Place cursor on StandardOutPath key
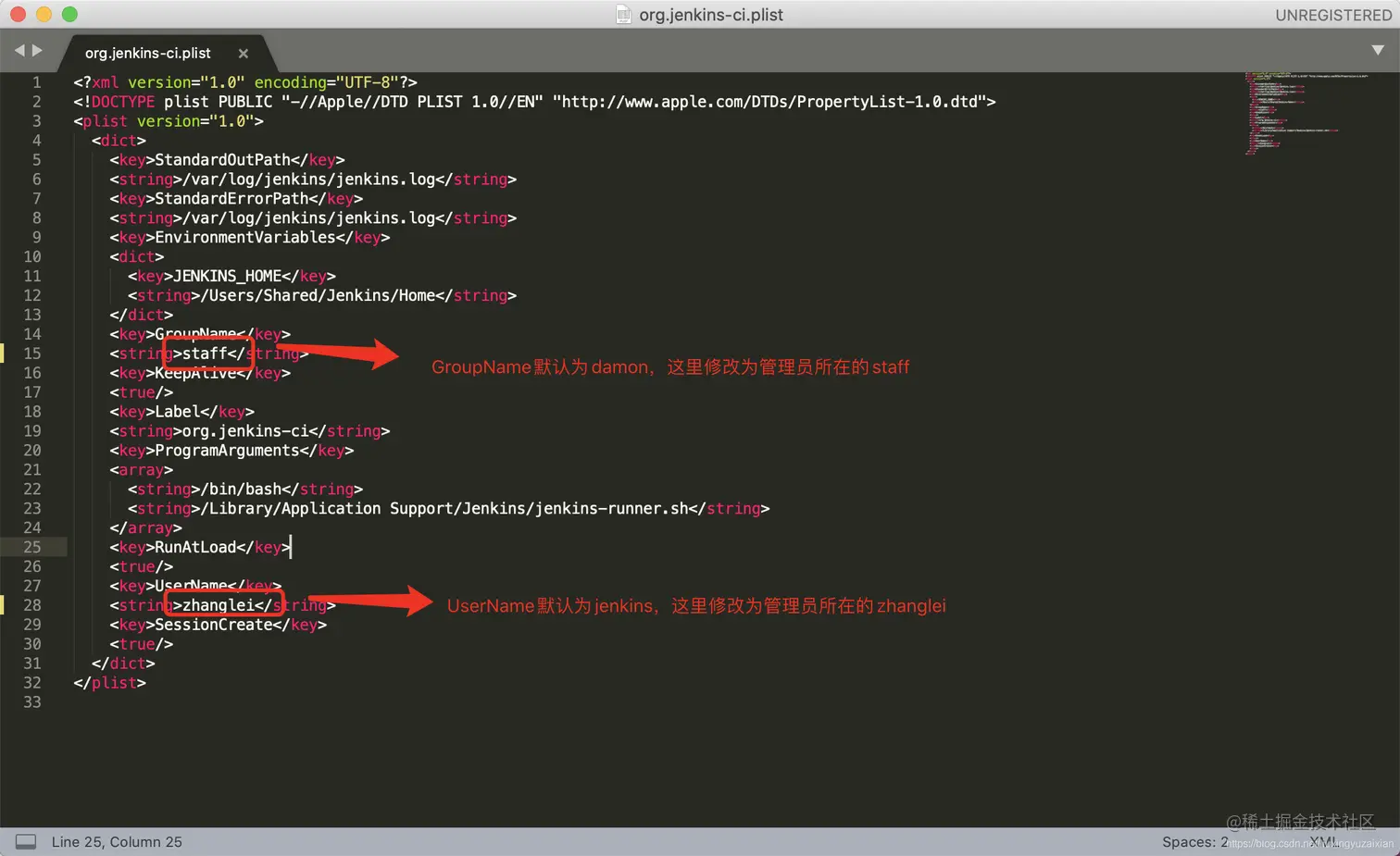 [x=222, y=160]
